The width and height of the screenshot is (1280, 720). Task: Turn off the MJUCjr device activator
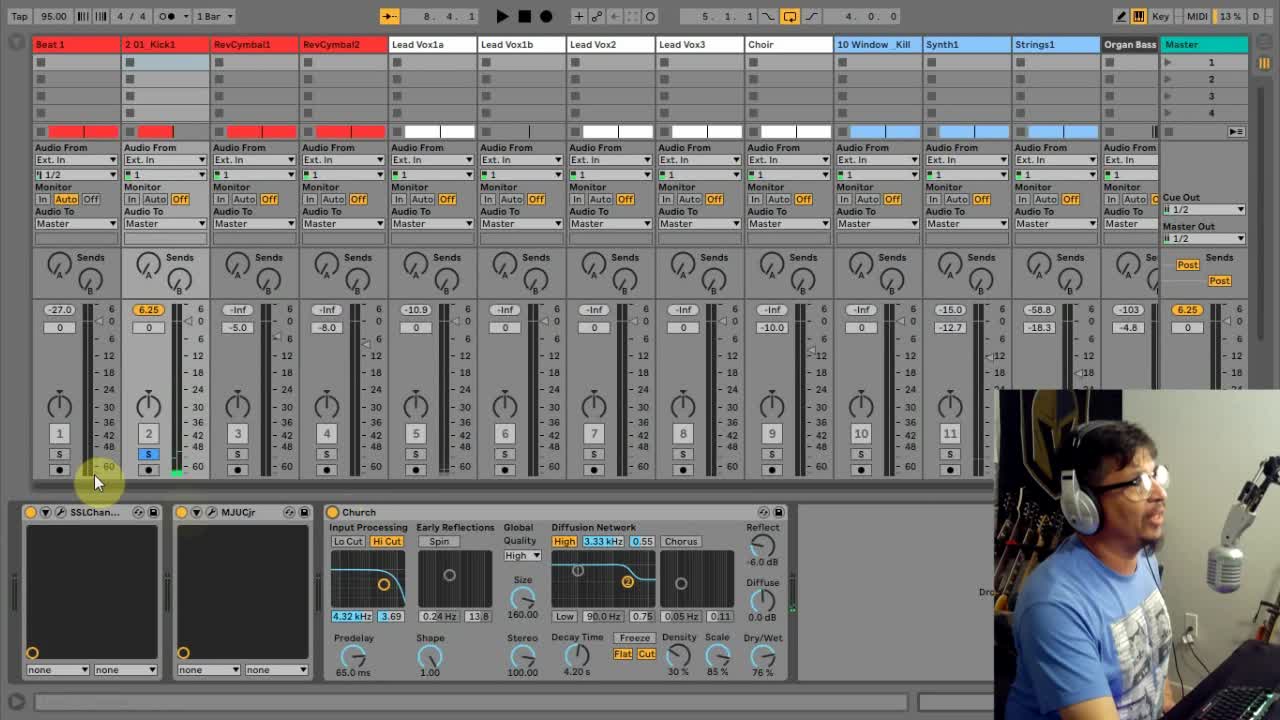pos(182,512)
